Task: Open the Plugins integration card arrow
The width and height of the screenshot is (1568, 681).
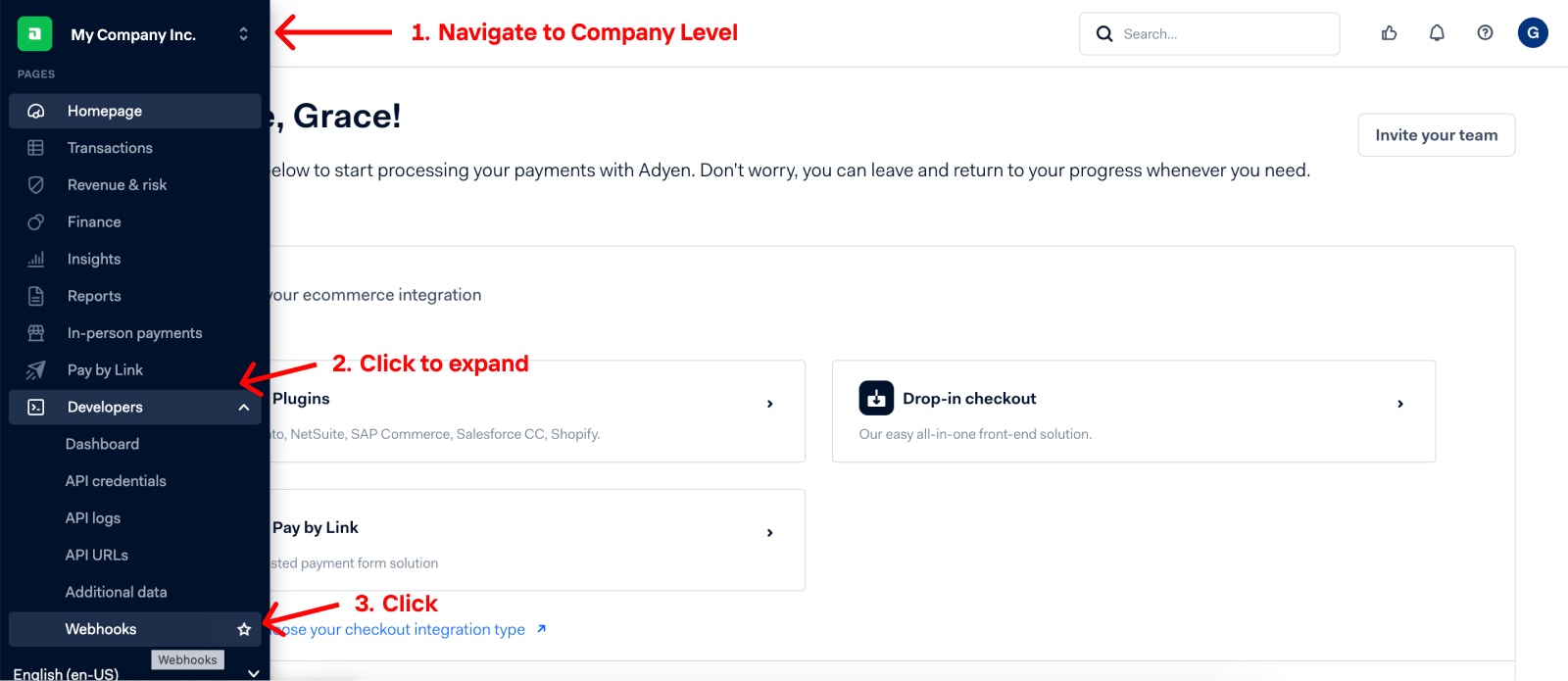Action: tap(769, 404)
